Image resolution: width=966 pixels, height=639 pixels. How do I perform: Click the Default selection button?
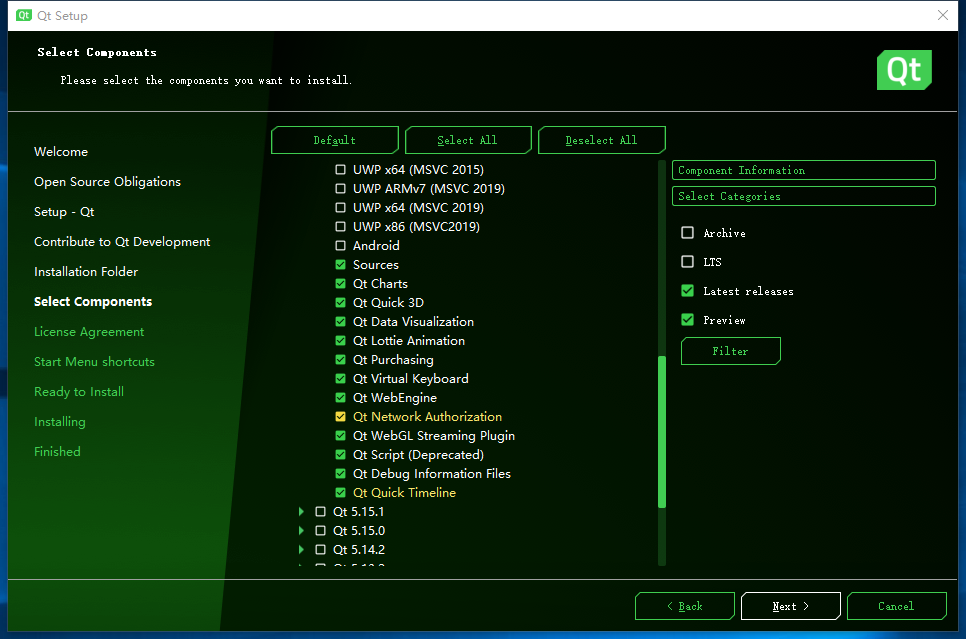coord(335,140)
